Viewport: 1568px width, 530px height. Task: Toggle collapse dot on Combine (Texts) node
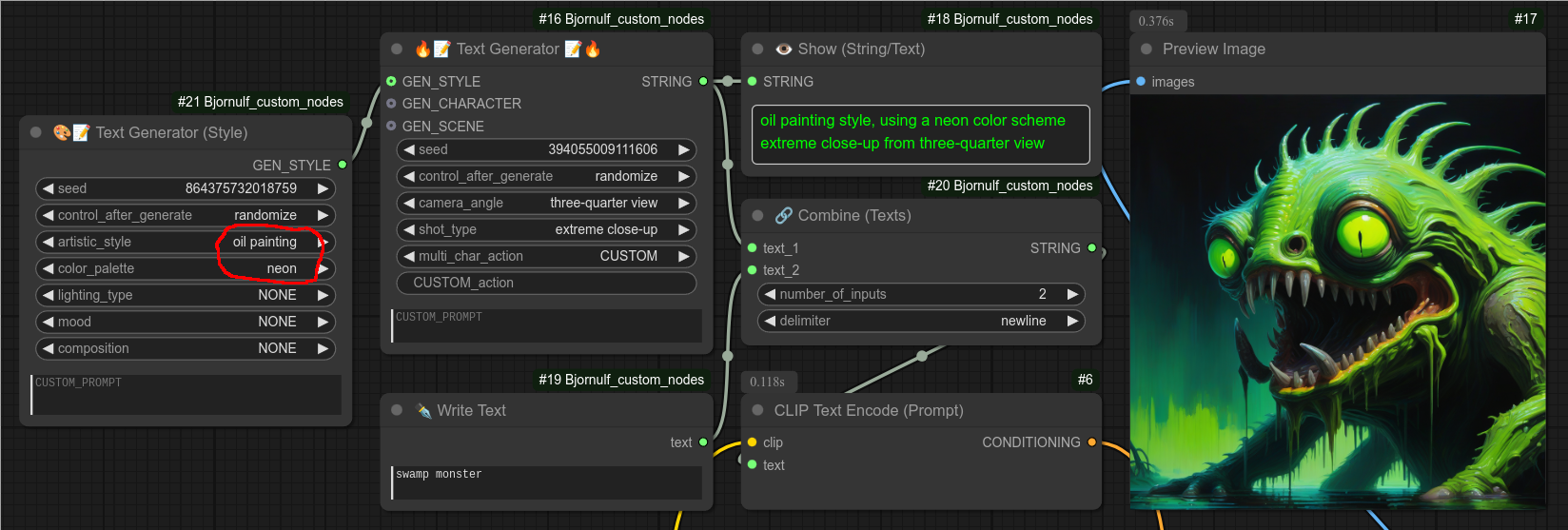(x=758, y=216)
